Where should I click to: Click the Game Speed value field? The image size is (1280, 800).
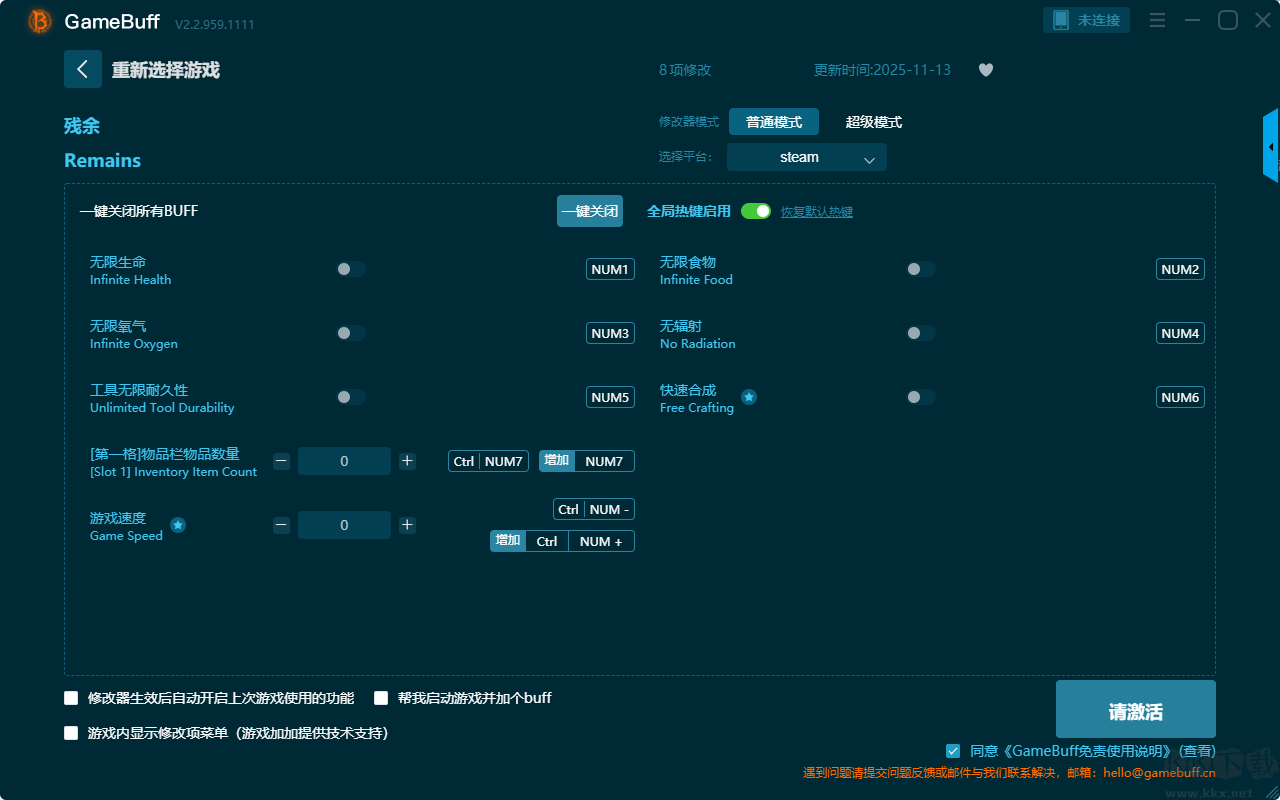click(x=344, y=525)
